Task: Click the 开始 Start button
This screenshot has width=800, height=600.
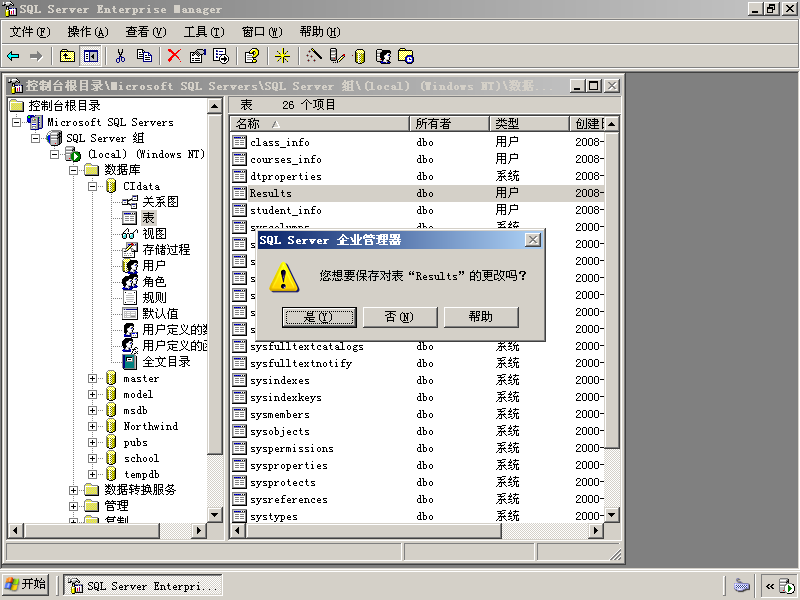Action: pos(26,584)
